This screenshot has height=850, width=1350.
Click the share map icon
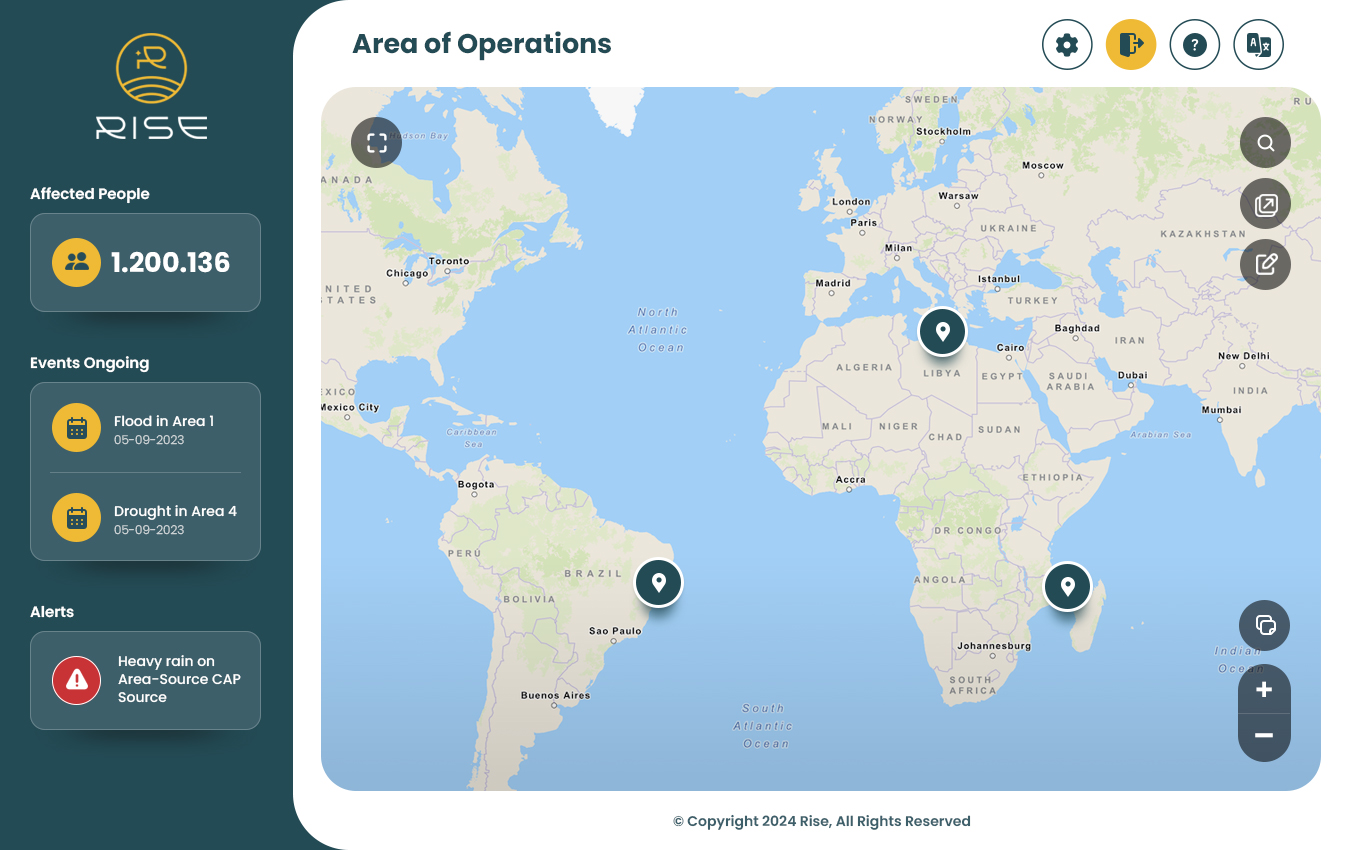pos(1265,203)
